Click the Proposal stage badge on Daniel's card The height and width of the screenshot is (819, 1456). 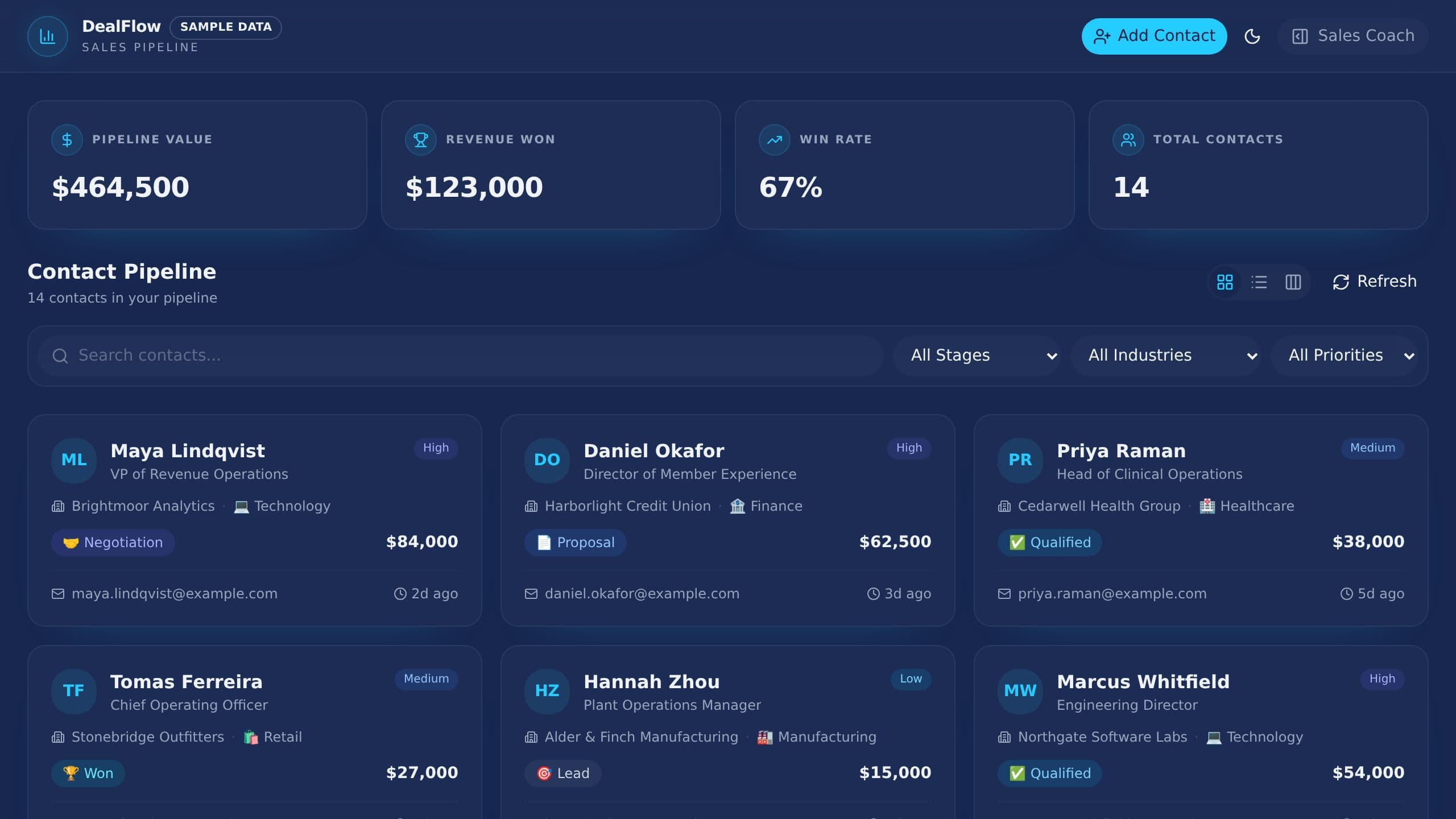pos(575,543)
